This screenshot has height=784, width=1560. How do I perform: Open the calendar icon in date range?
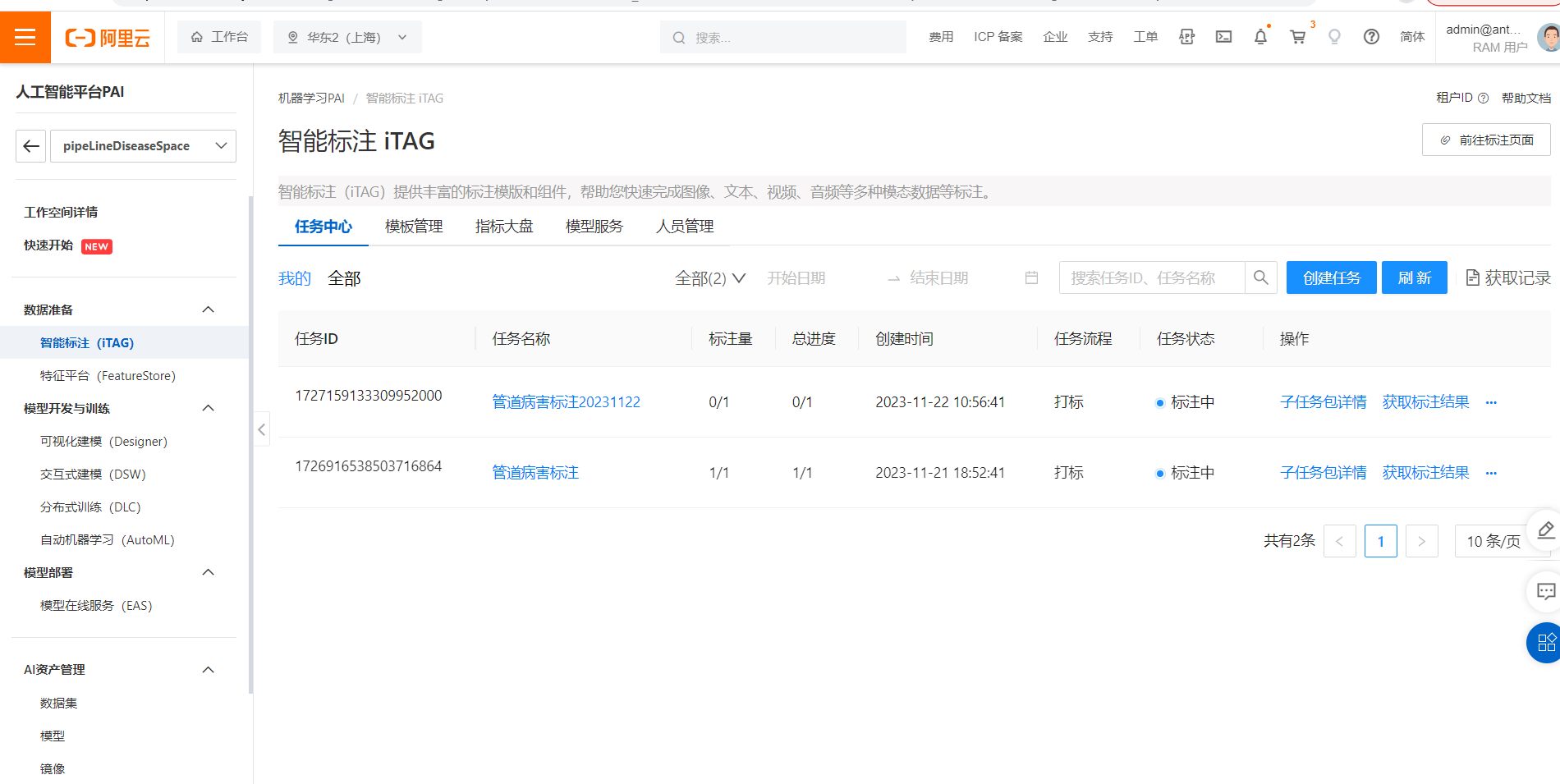pyautogui.click(x=1032, y=278)
